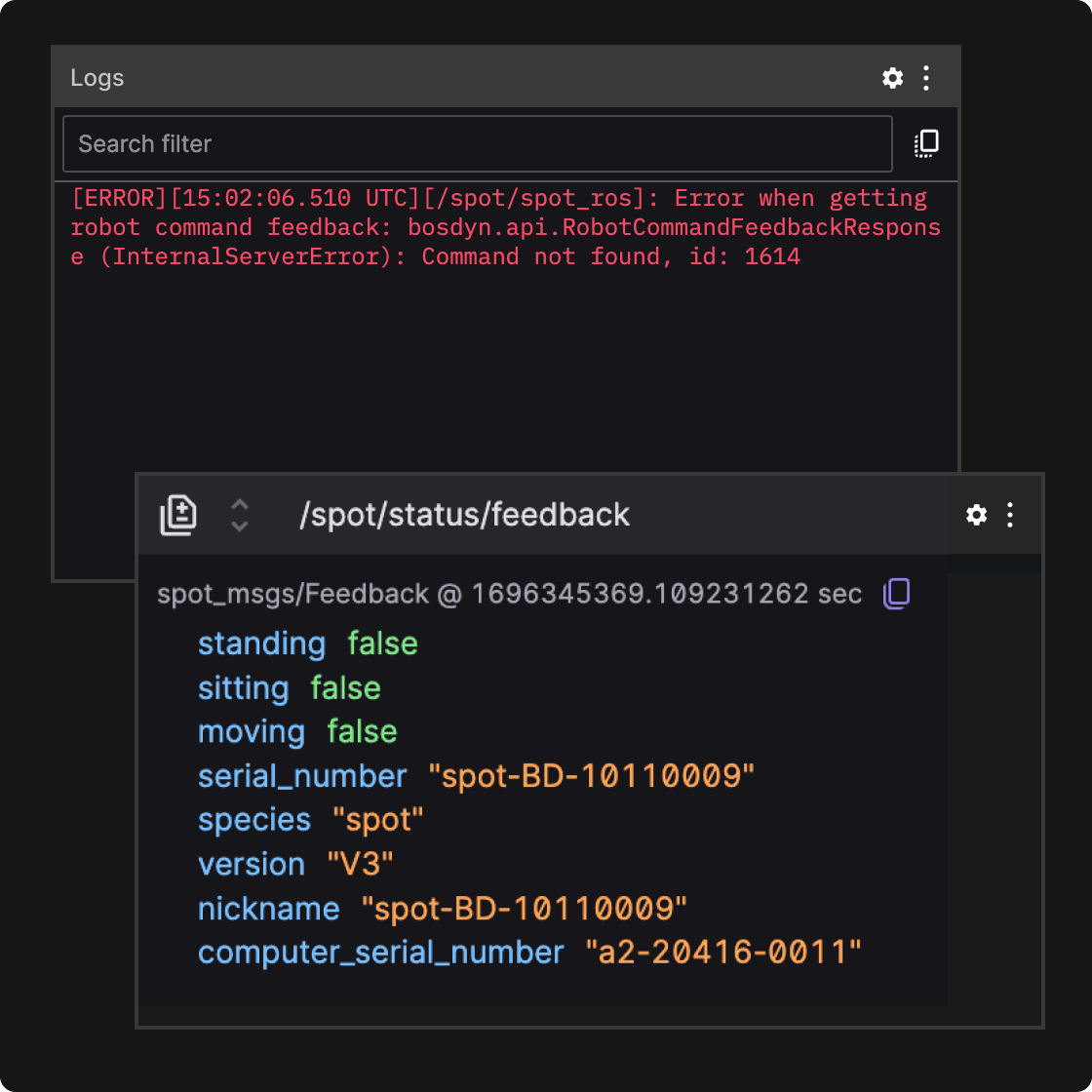Viewport: 1092px width, 1092px height.
Task: Select the moving field label
Action: [252, 732]
